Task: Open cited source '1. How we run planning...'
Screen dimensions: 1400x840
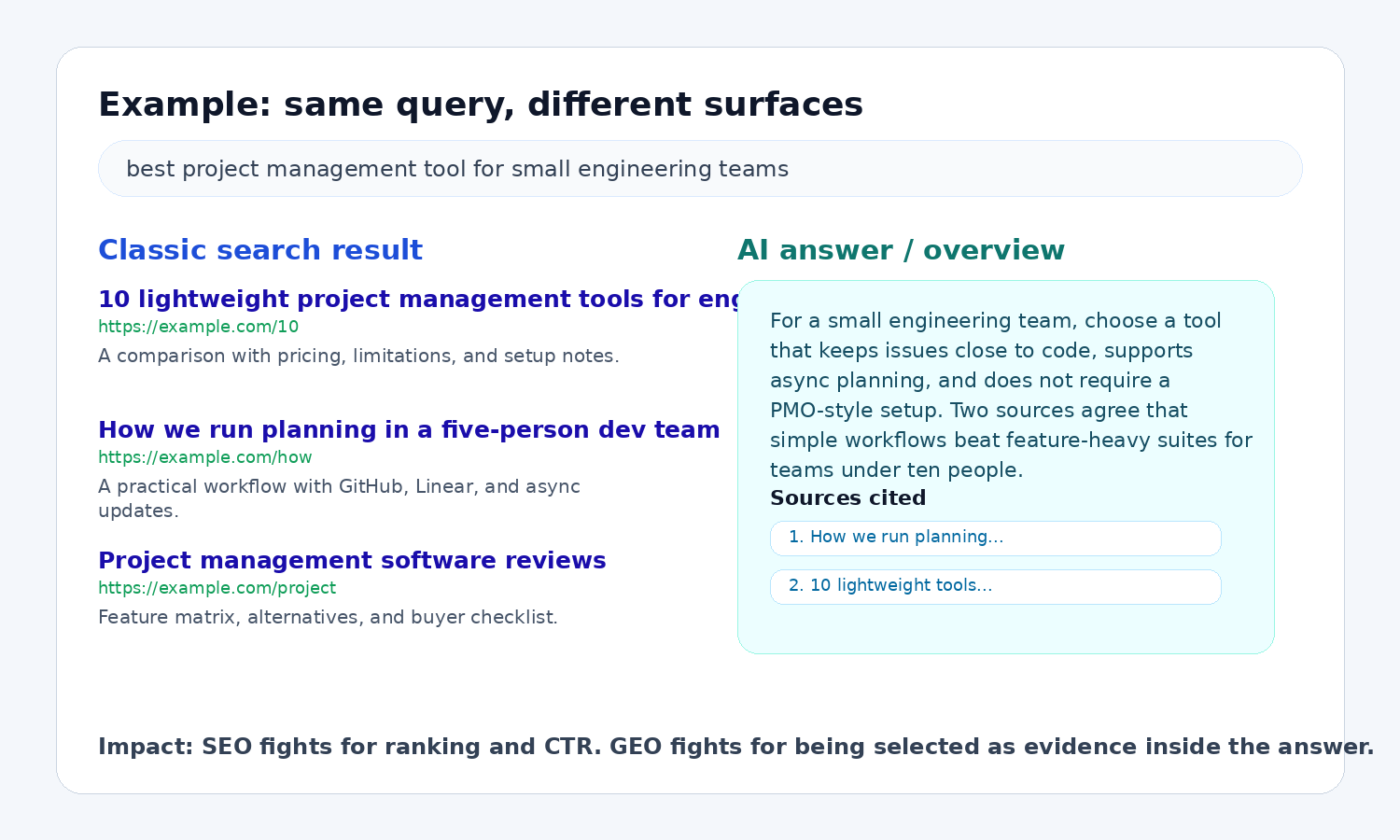Action: (995, 539)
